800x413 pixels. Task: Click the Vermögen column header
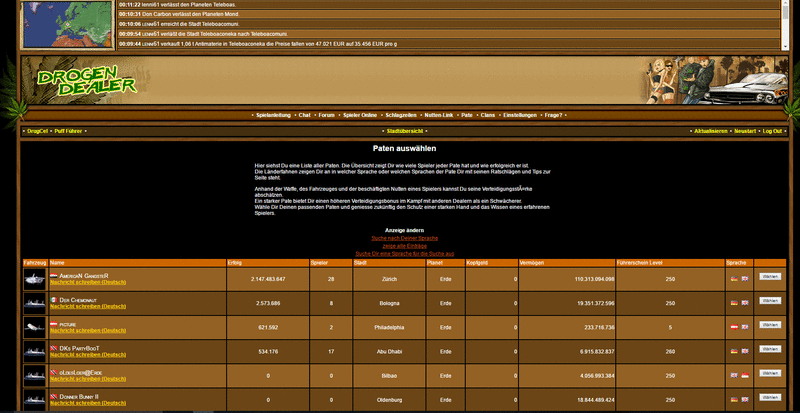pyautogui.click(x=566, y=263)
